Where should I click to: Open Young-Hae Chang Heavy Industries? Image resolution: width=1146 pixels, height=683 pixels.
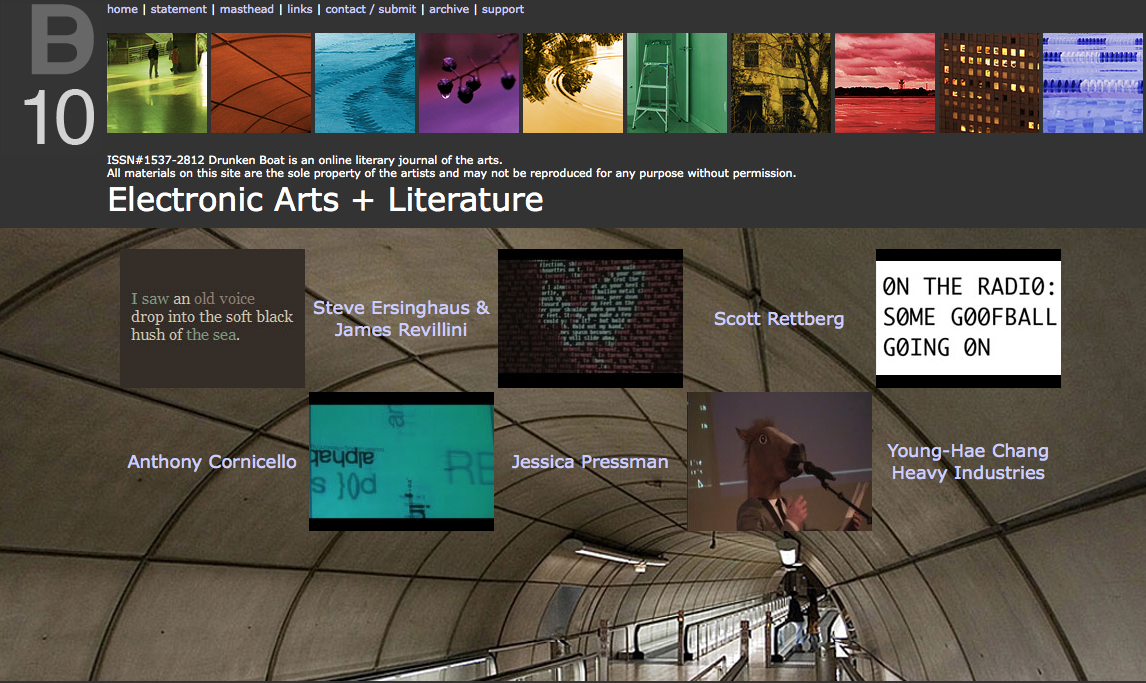968,462
